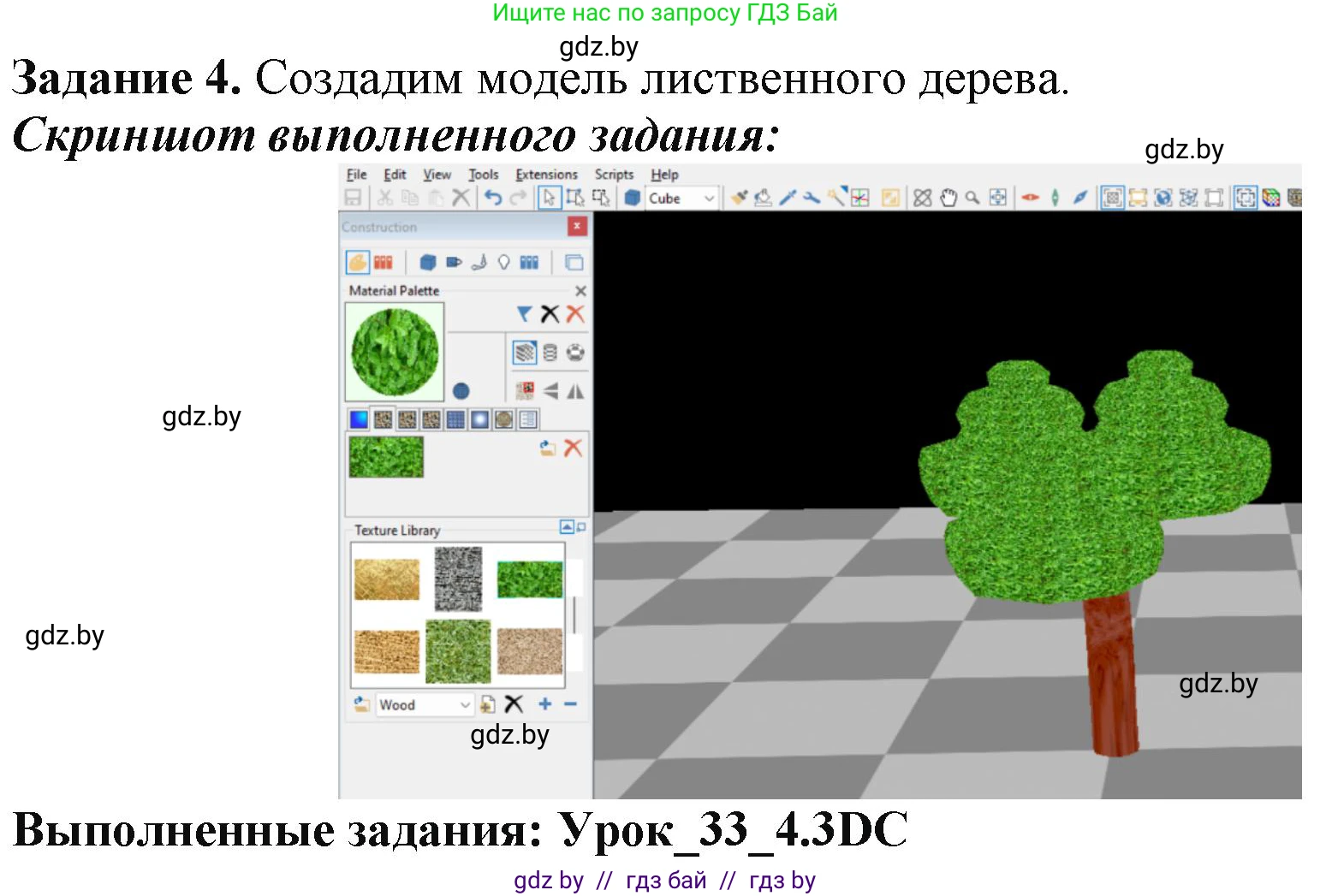Viewport: 1332px width, 896px height.
Task: Click the blue cube objects icon in Construction
Action: click(428, 262)
